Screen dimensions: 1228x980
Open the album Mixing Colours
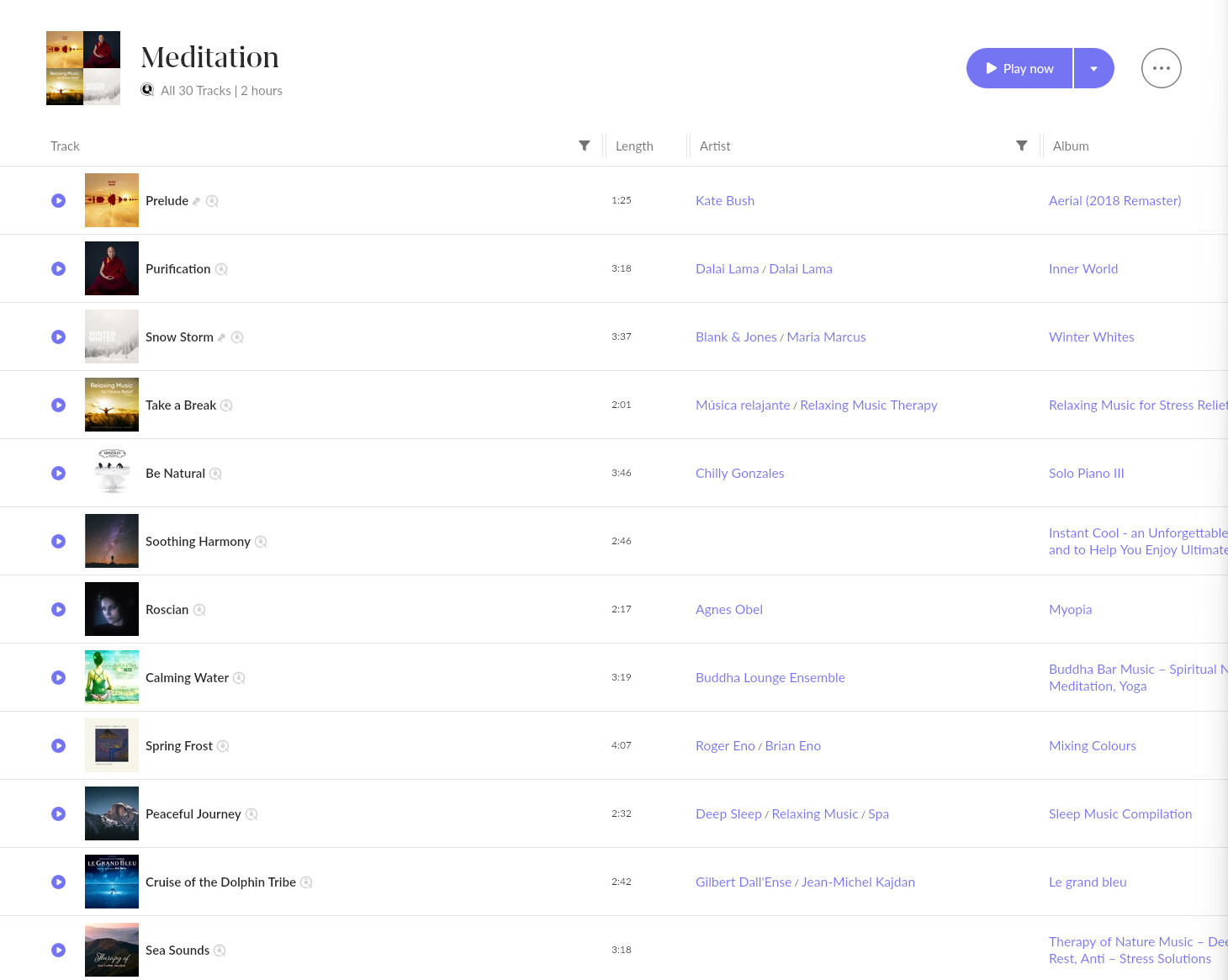pyautogui.click(x=1092, y=745)
